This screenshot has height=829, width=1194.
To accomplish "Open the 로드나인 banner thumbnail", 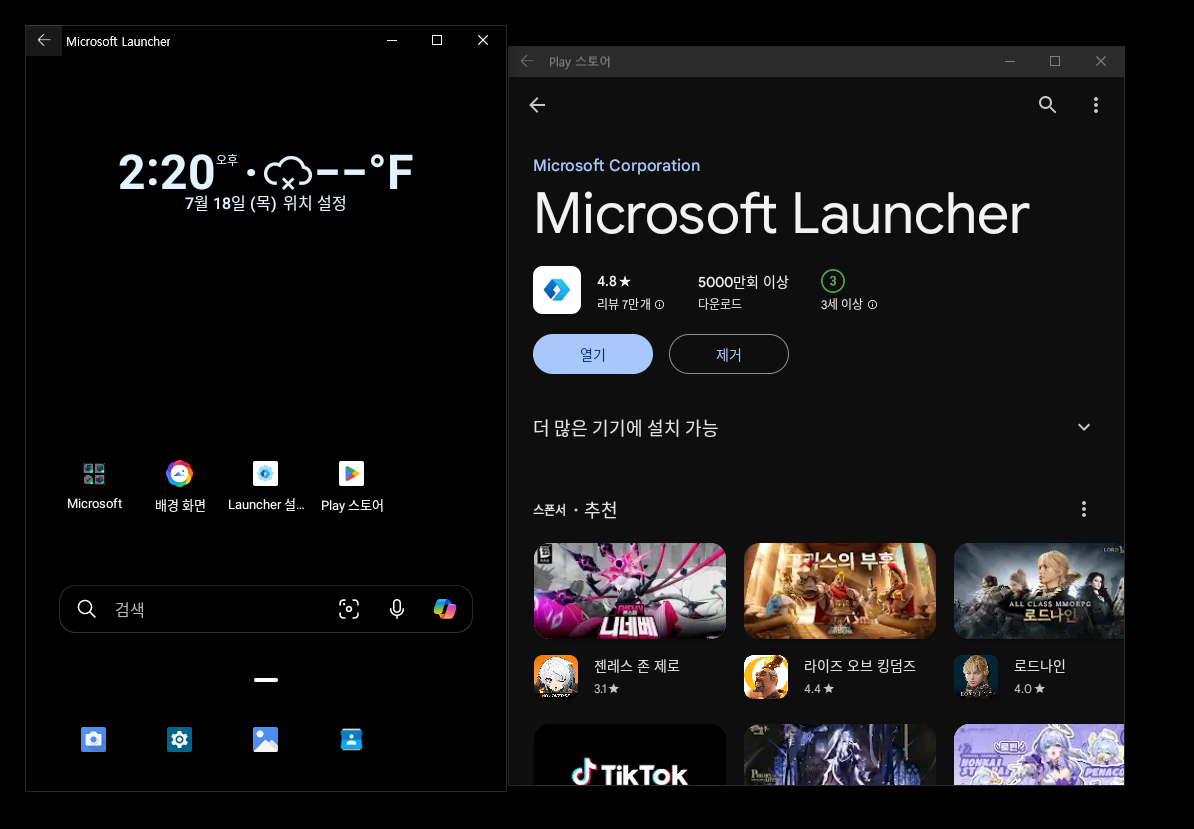I will [x=1039, y=591].
